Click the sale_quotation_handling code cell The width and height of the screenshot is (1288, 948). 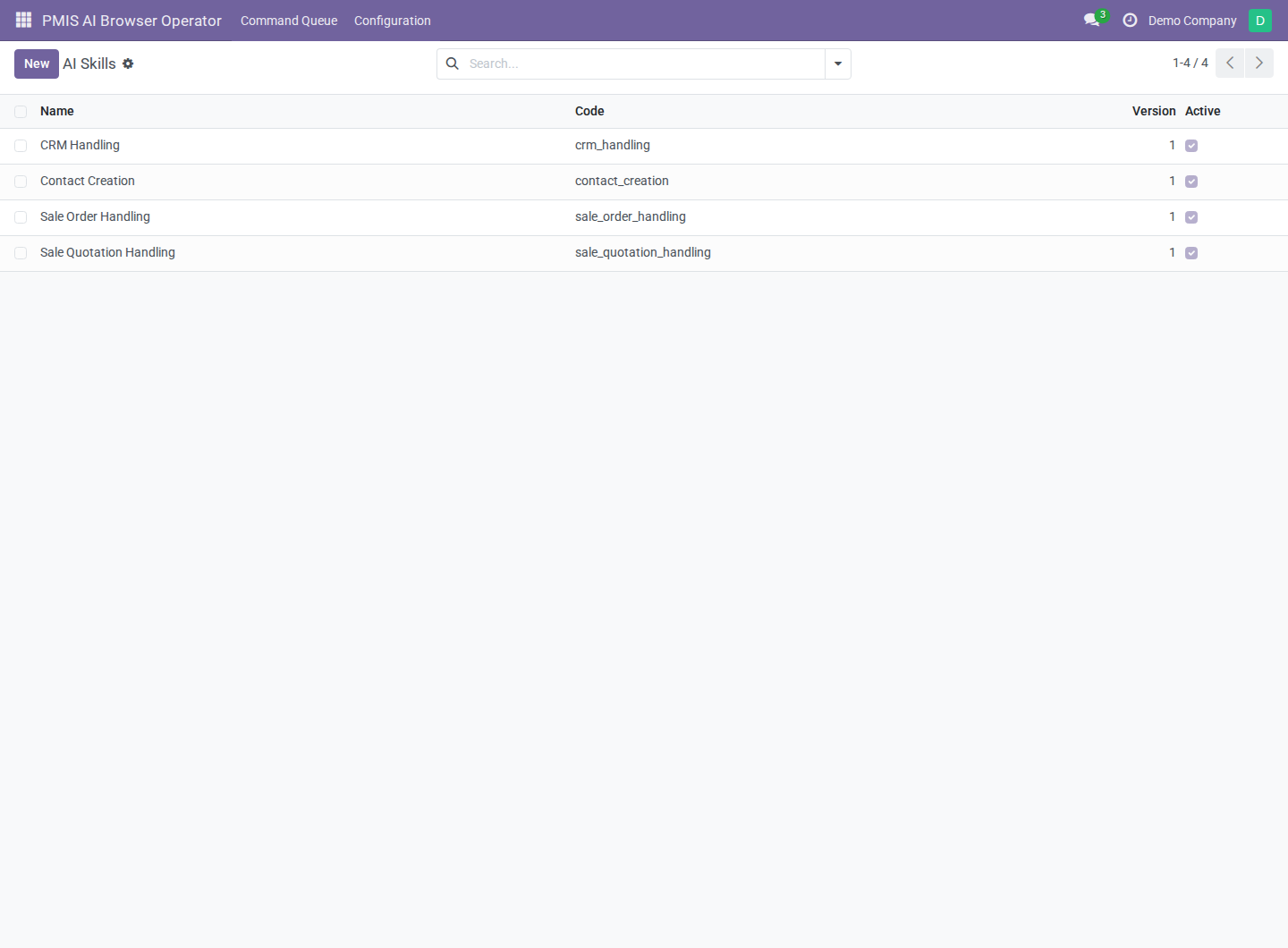pos(643,252)
